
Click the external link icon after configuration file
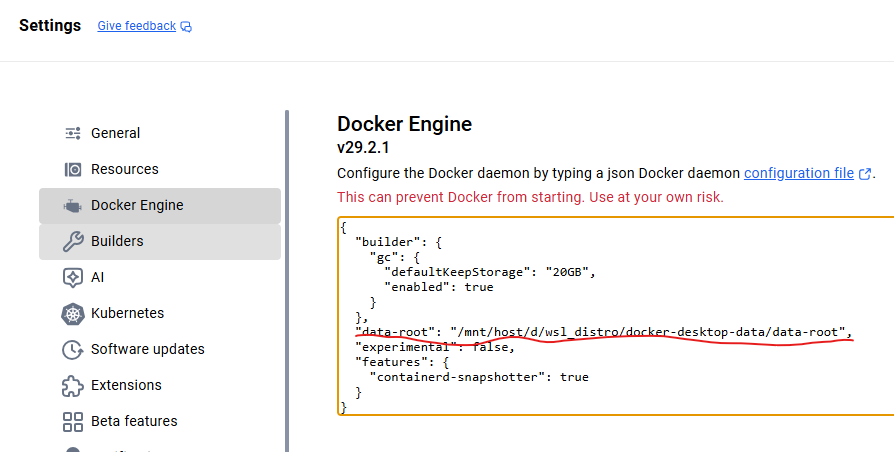(865, 174)
